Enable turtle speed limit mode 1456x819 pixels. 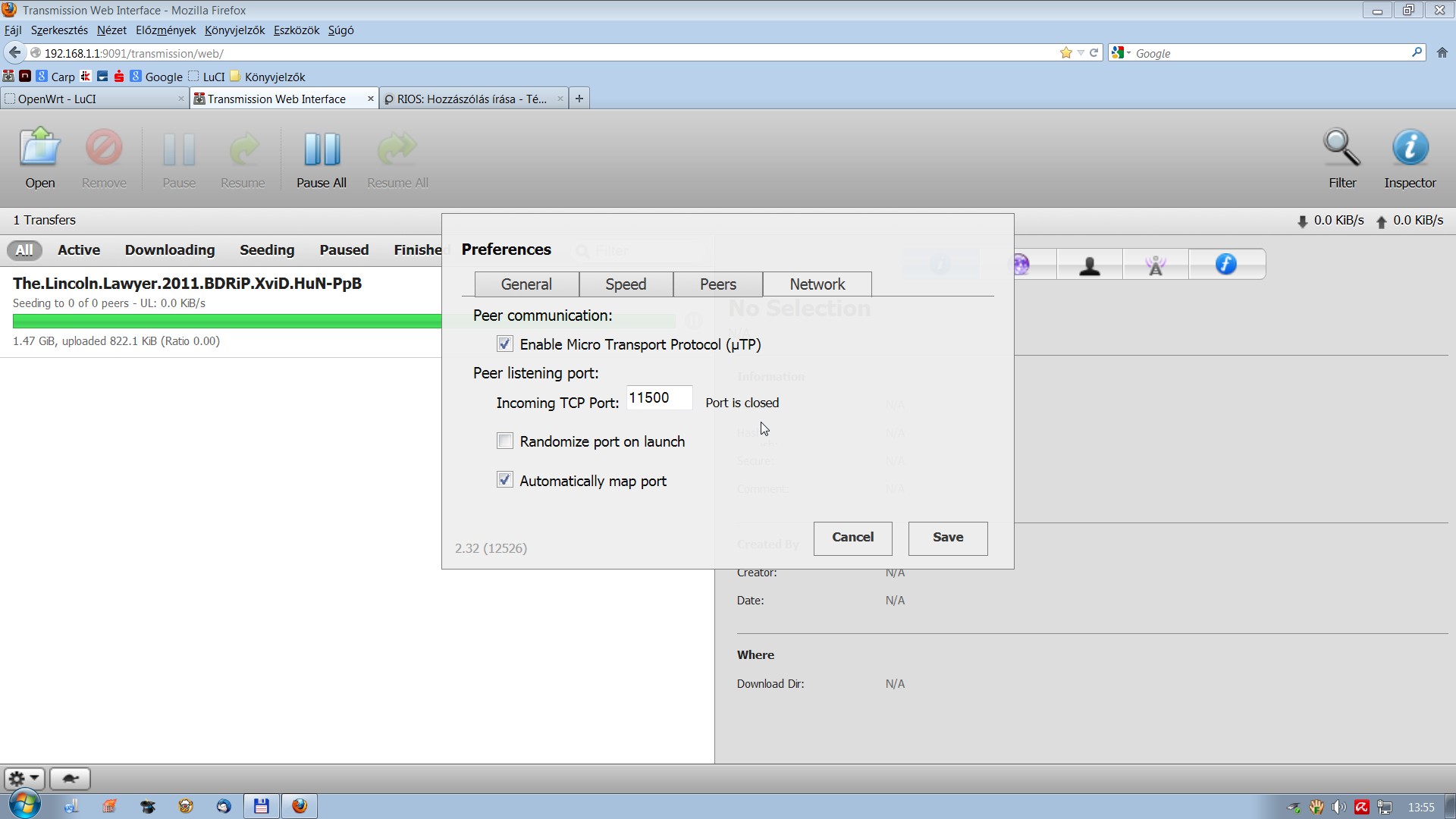71,778
